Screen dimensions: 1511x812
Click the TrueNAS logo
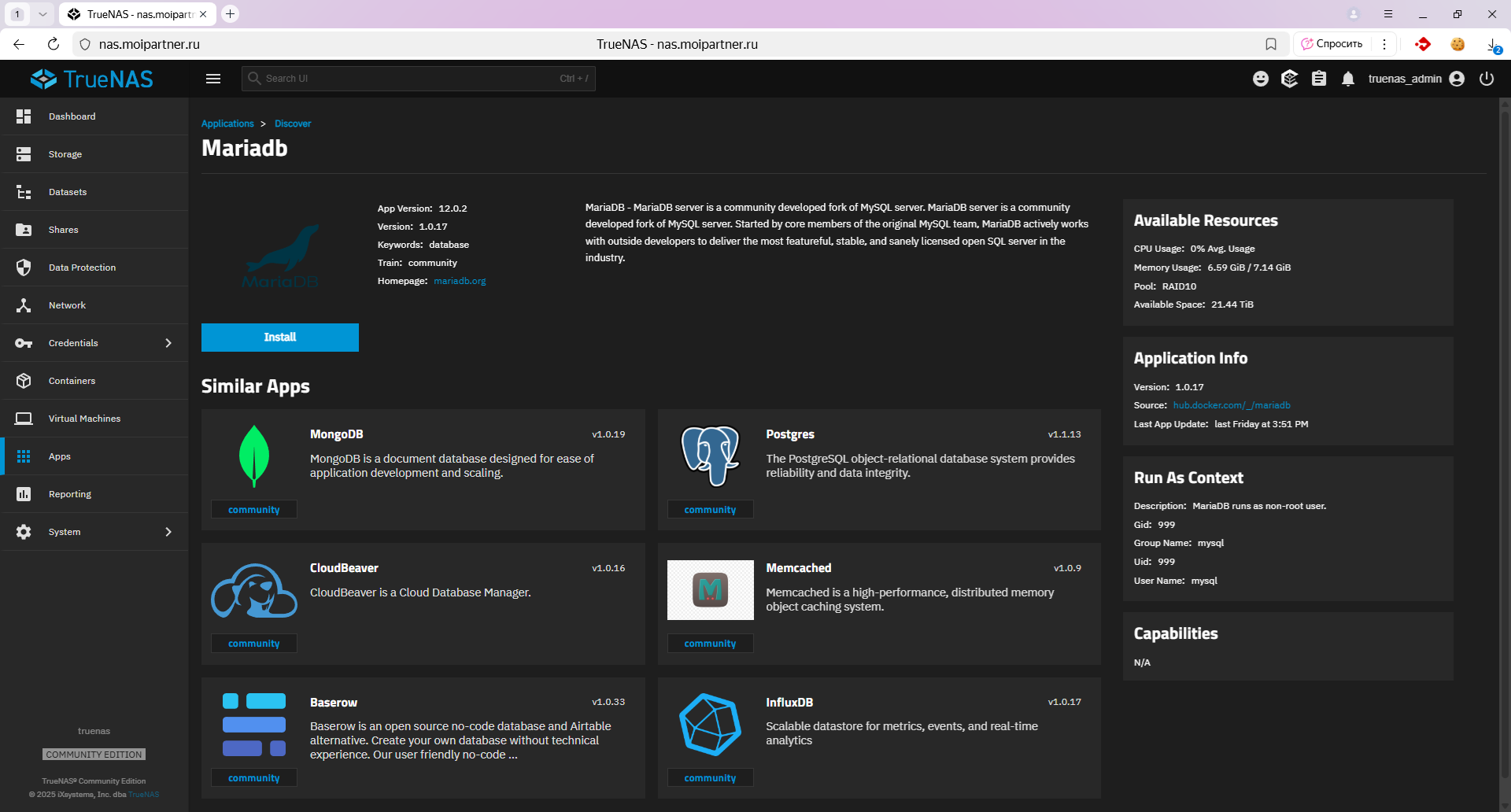92,79
